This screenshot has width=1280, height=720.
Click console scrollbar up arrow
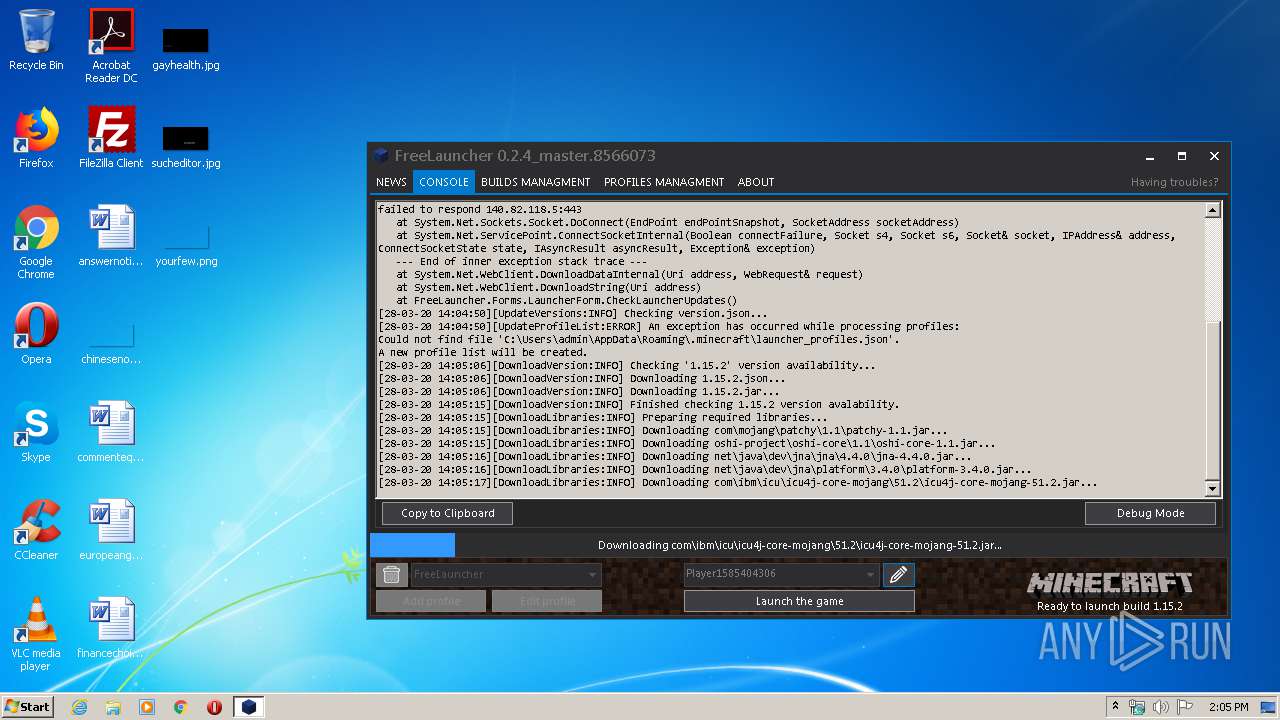1212,211
